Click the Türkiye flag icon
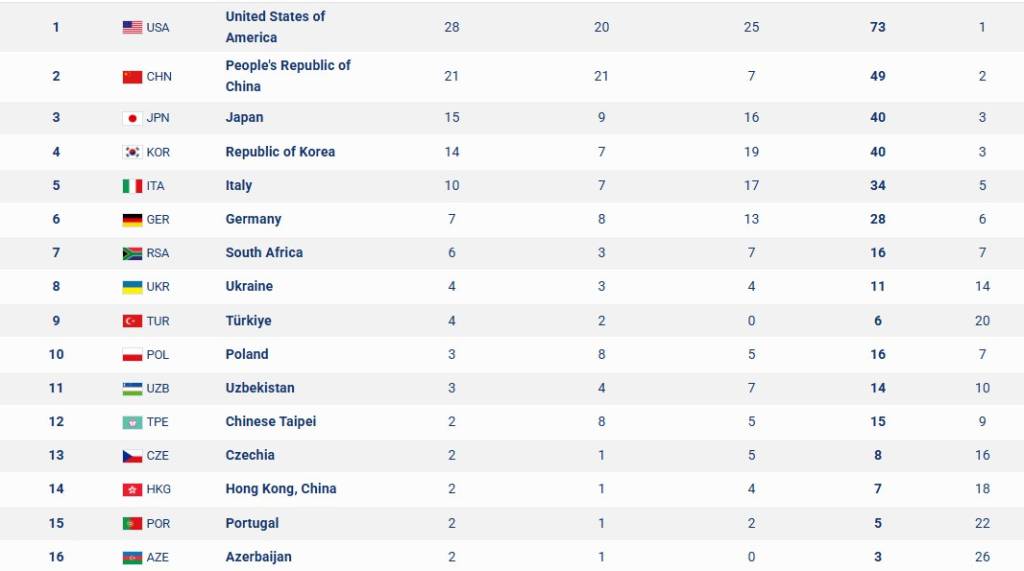The image size is (1024, 571). [132, 321]
